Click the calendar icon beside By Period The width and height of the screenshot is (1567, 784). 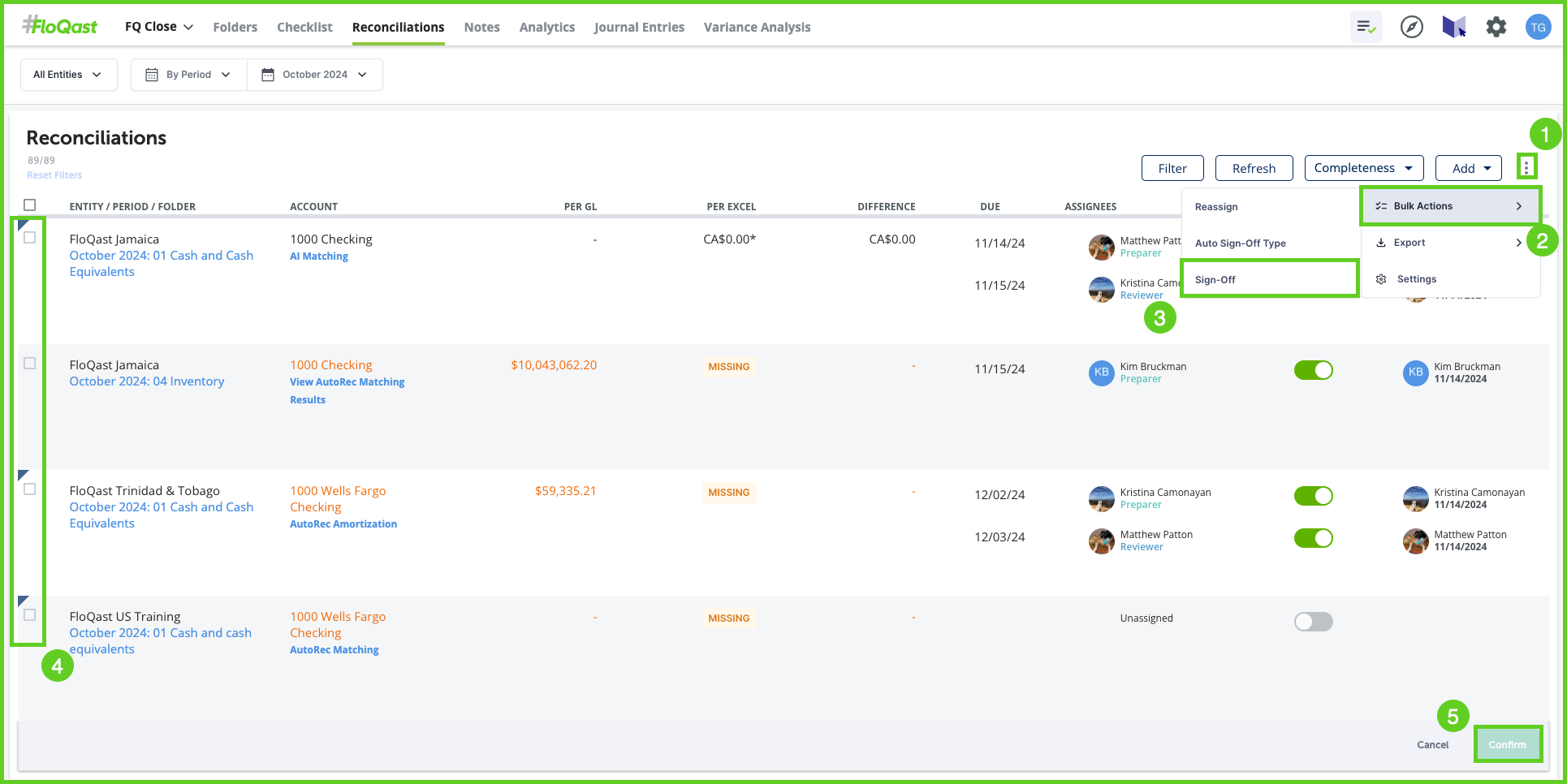152,75
